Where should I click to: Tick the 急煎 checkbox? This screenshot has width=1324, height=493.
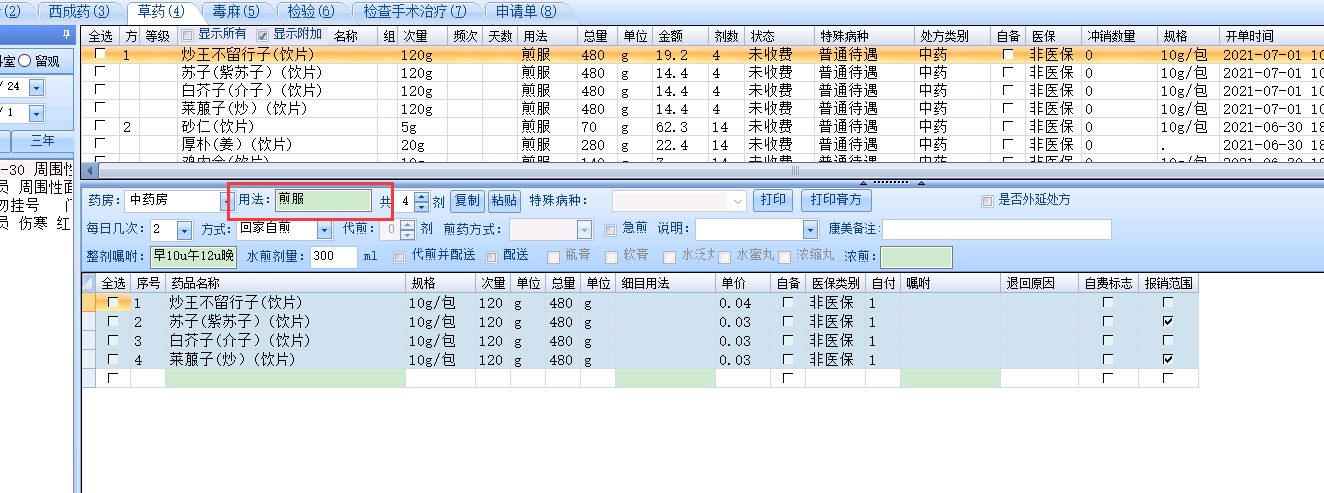point(611,229)
